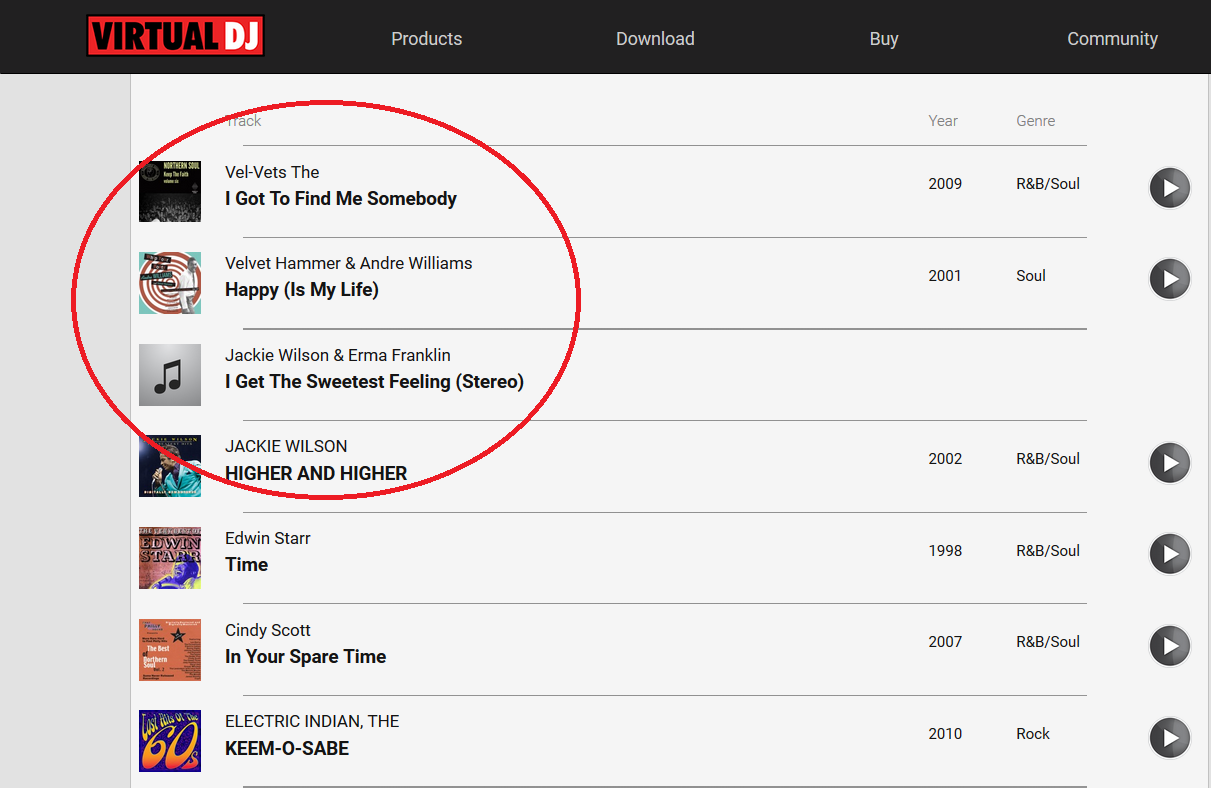Click the year 2002 for HIGHER AND HIGHER
The width and height of the screenshot is (1211, 788).
pyautogui.click(x=945, y=459)
